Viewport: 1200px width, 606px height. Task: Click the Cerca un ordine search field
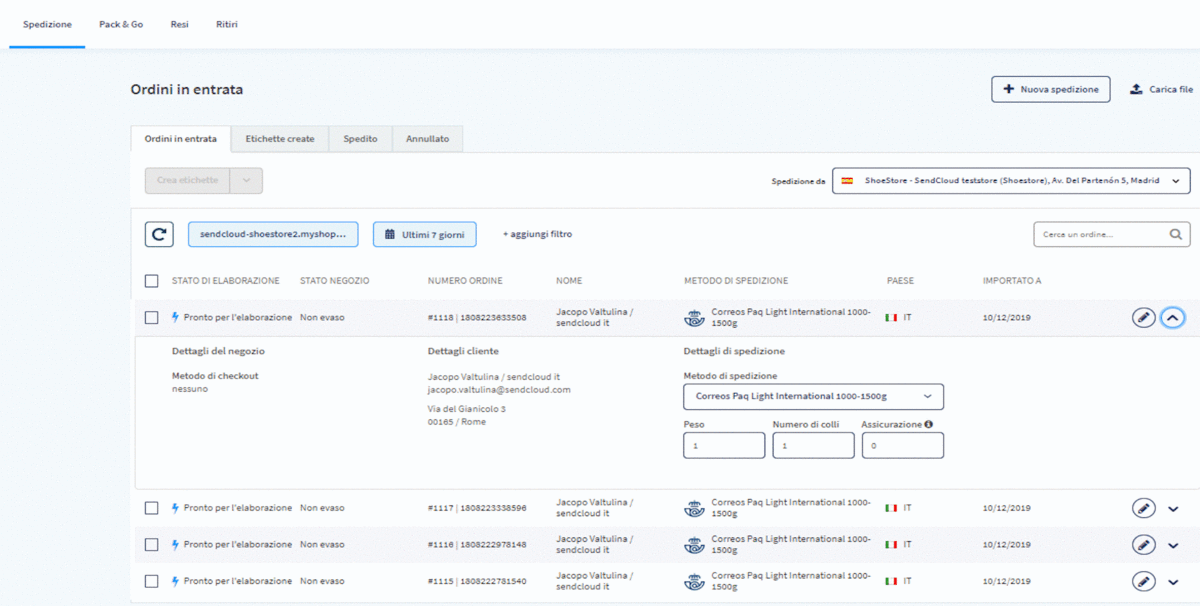1112,235
